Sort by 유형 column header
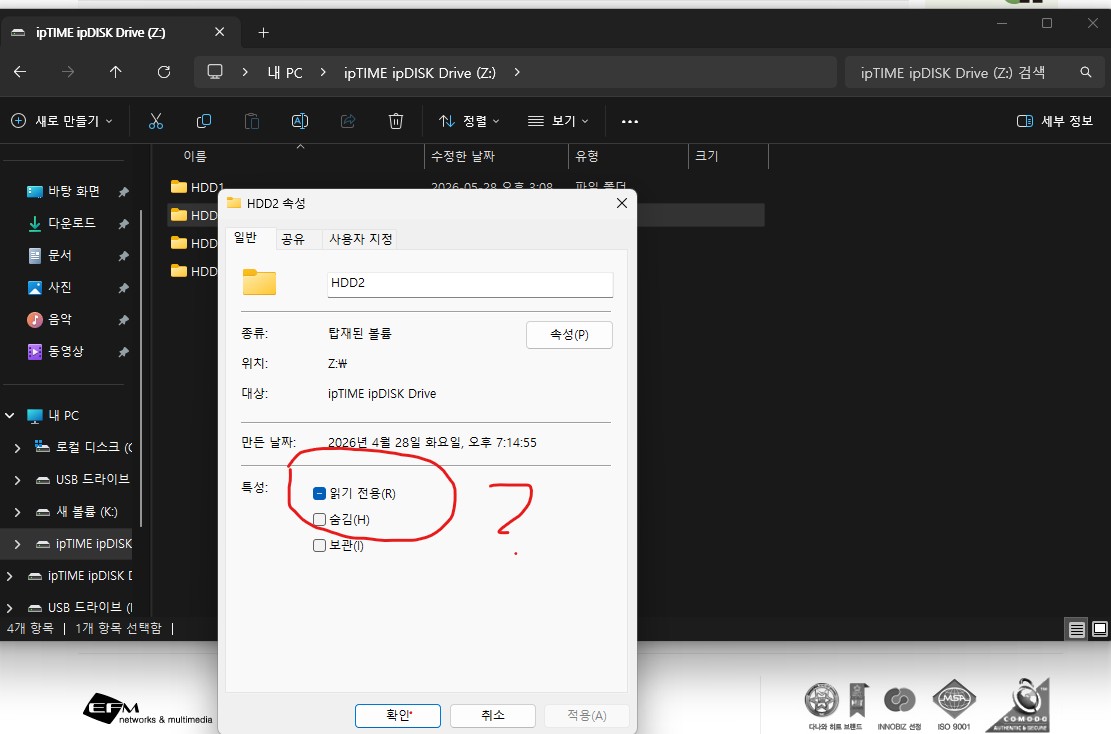The height and width of the screenshot is (734, 1111). [x=628, y=156]
